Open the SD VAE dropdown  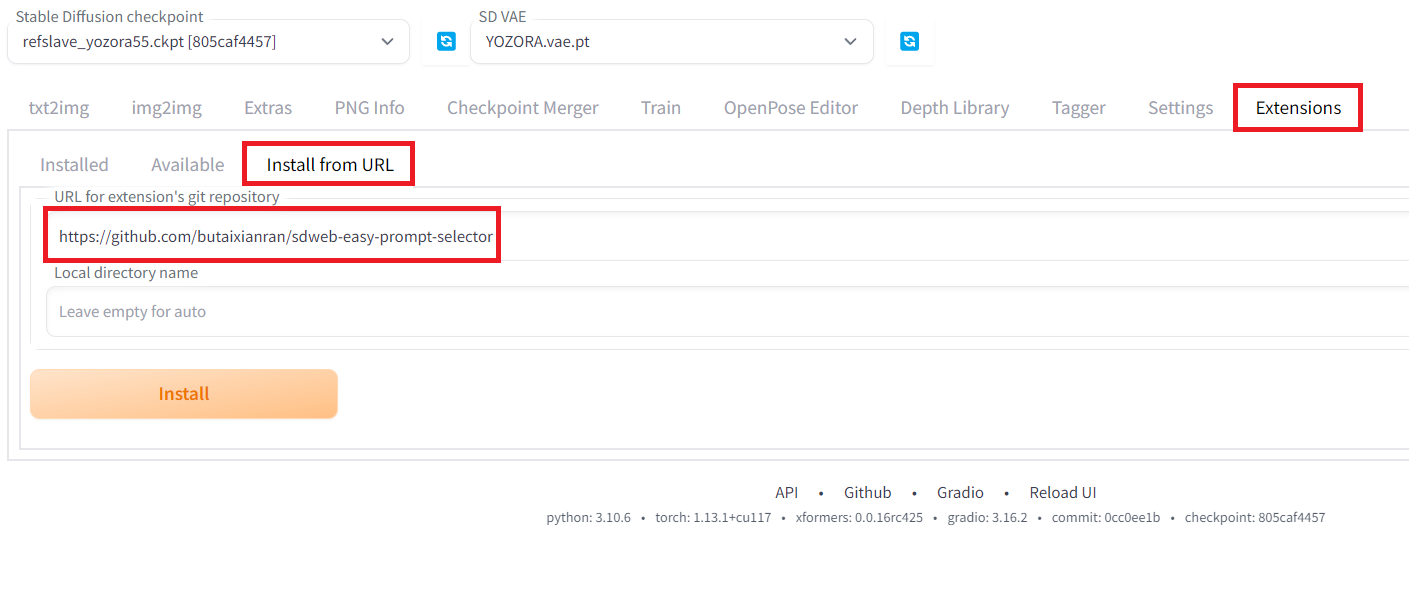click(671, 42)
